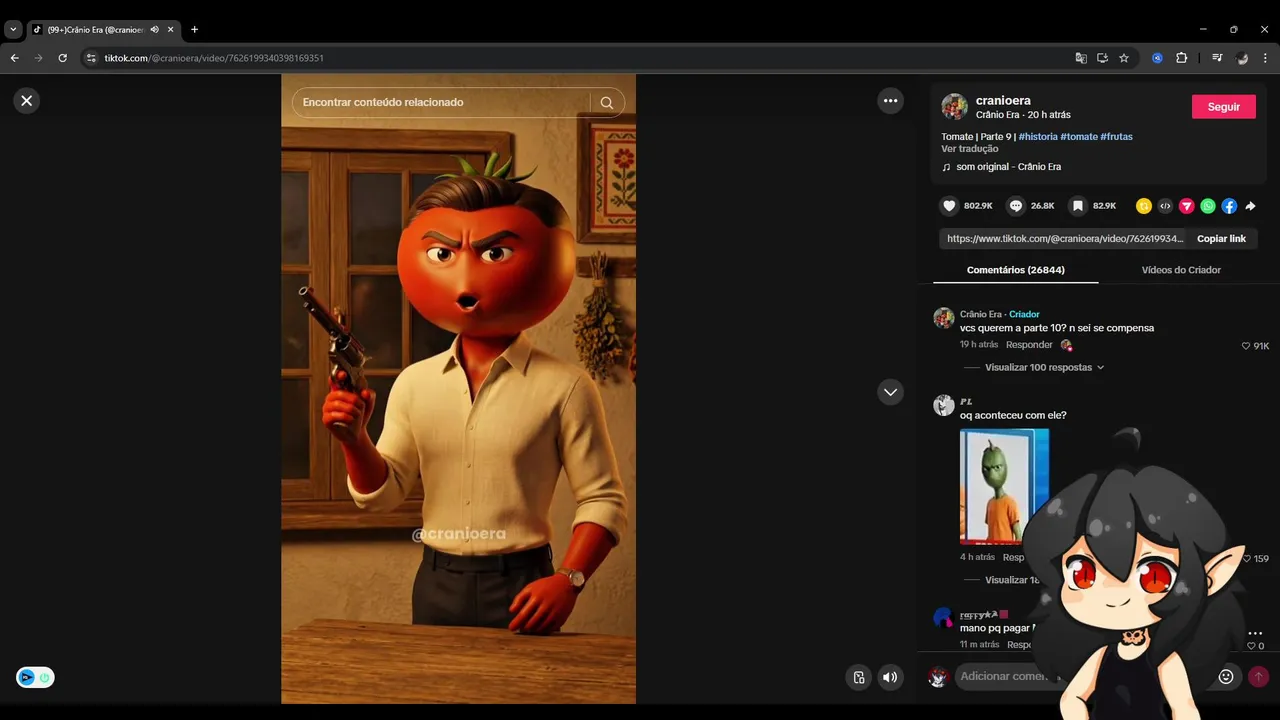Click the install app icon in address bar
Screen dimensions: 1280x720
(x=1102, y=58)
